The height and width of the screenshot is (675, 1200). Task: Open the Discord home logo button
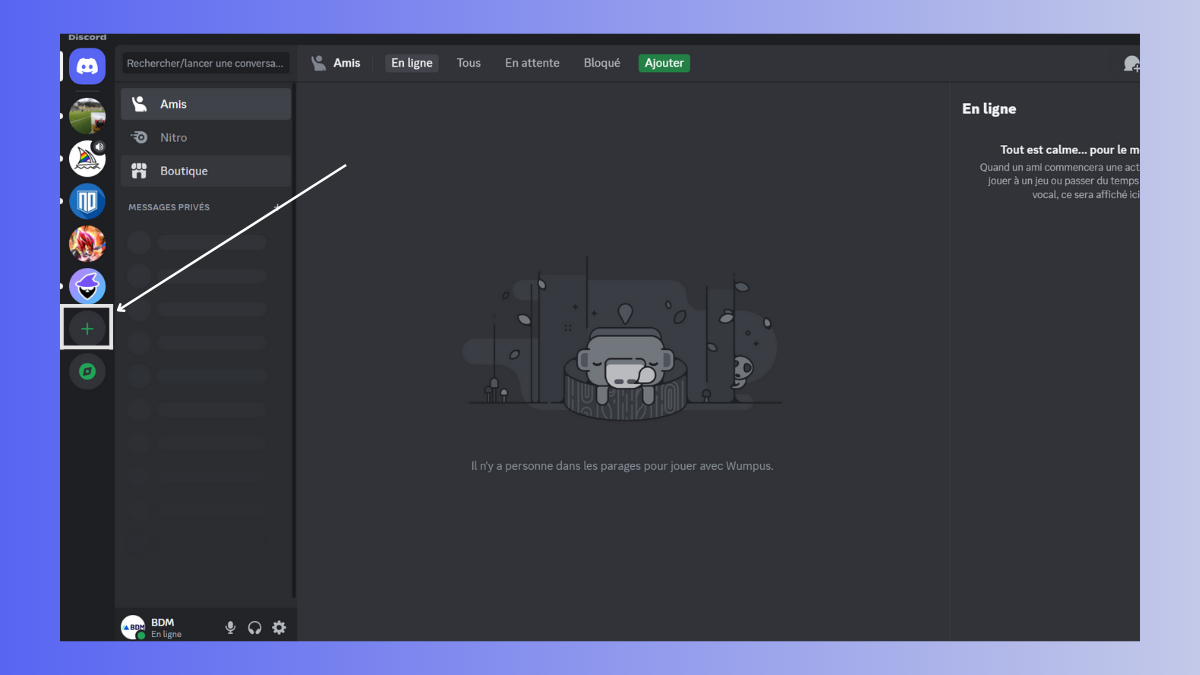click(x=87, y=66)
